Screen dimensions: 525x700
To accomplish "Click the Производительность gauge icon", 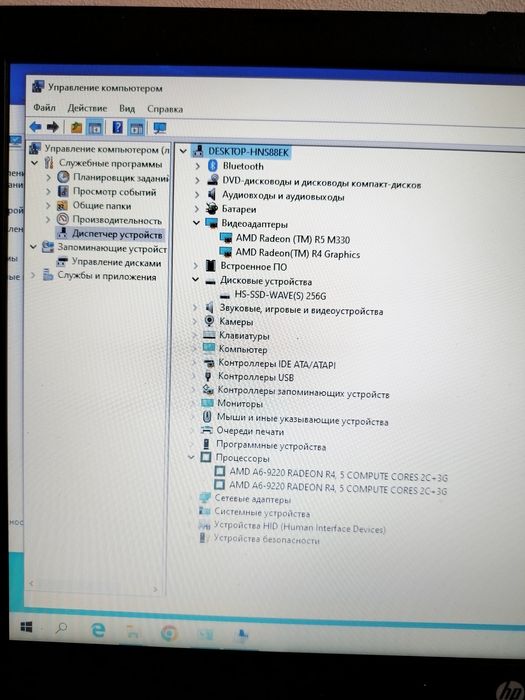I will click(x=63, y=219).
